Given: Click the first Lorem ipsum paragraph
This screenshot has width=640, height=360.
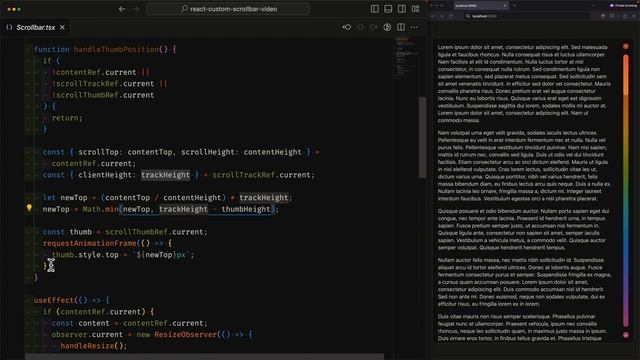Looking at the screenshot, I should [x=524, y=84].
